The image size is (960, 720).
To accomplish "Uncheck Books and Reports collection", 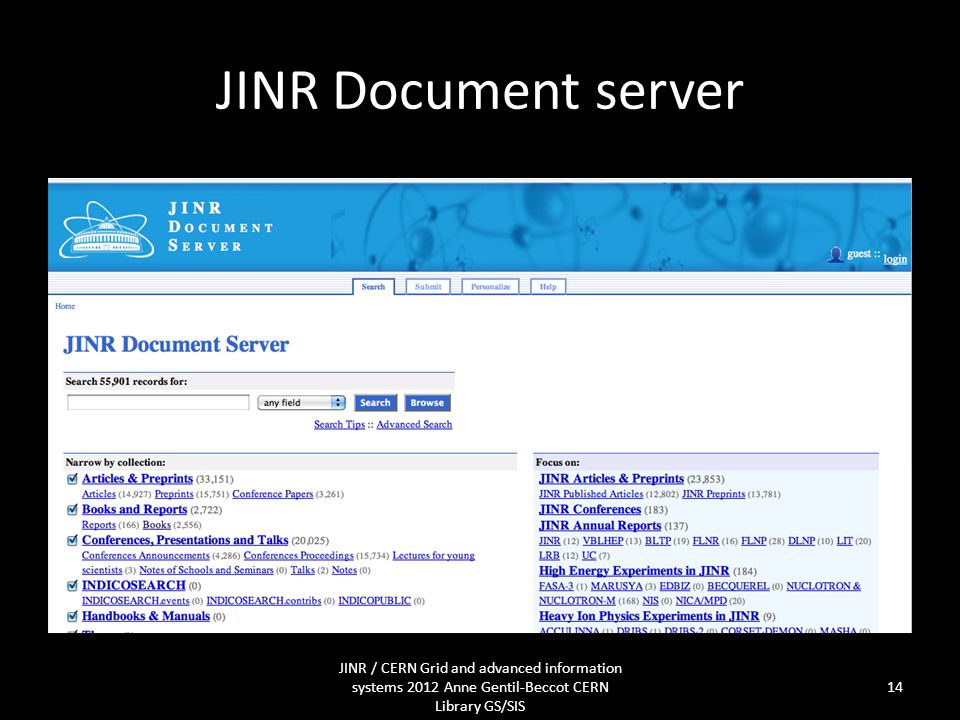I will 72,509.
